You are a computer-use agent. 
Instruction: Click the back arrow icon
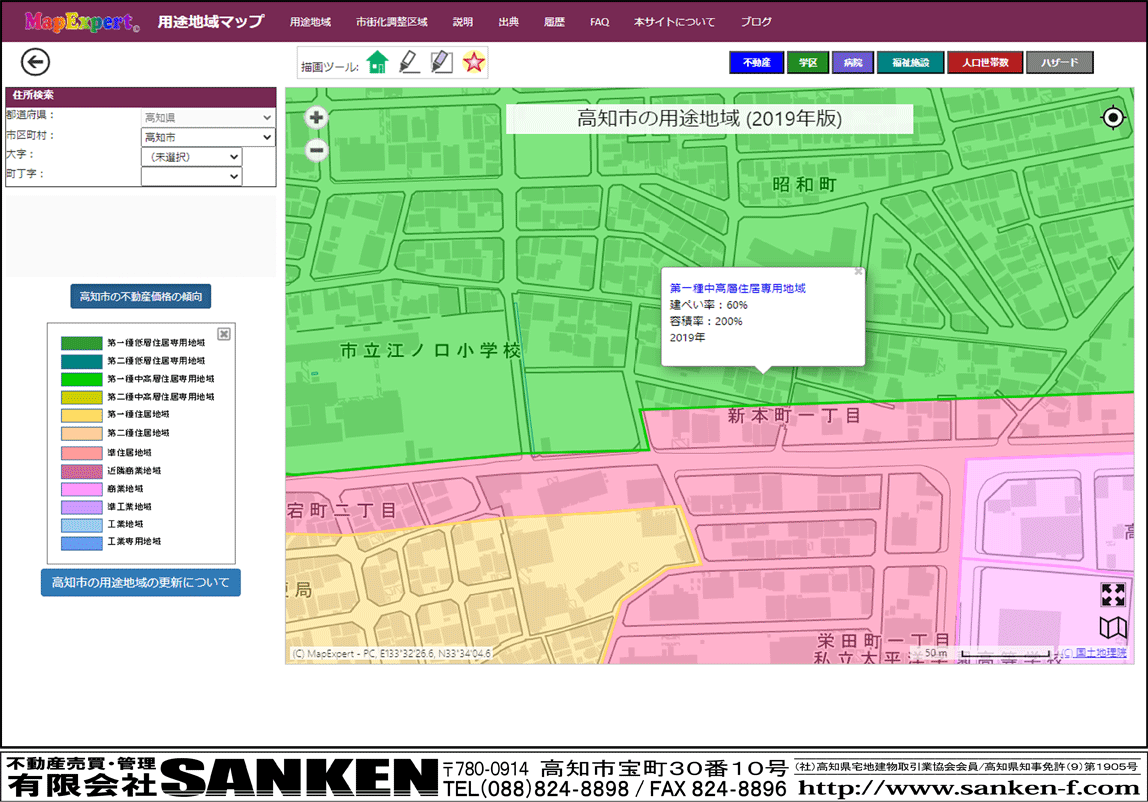35,63
